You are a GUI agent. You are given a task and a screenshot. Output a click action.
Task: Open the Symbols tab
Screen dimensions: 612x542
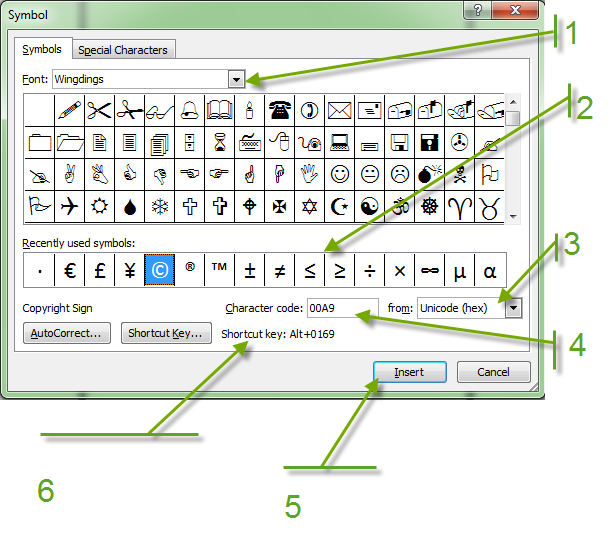(x=44, y=49)
